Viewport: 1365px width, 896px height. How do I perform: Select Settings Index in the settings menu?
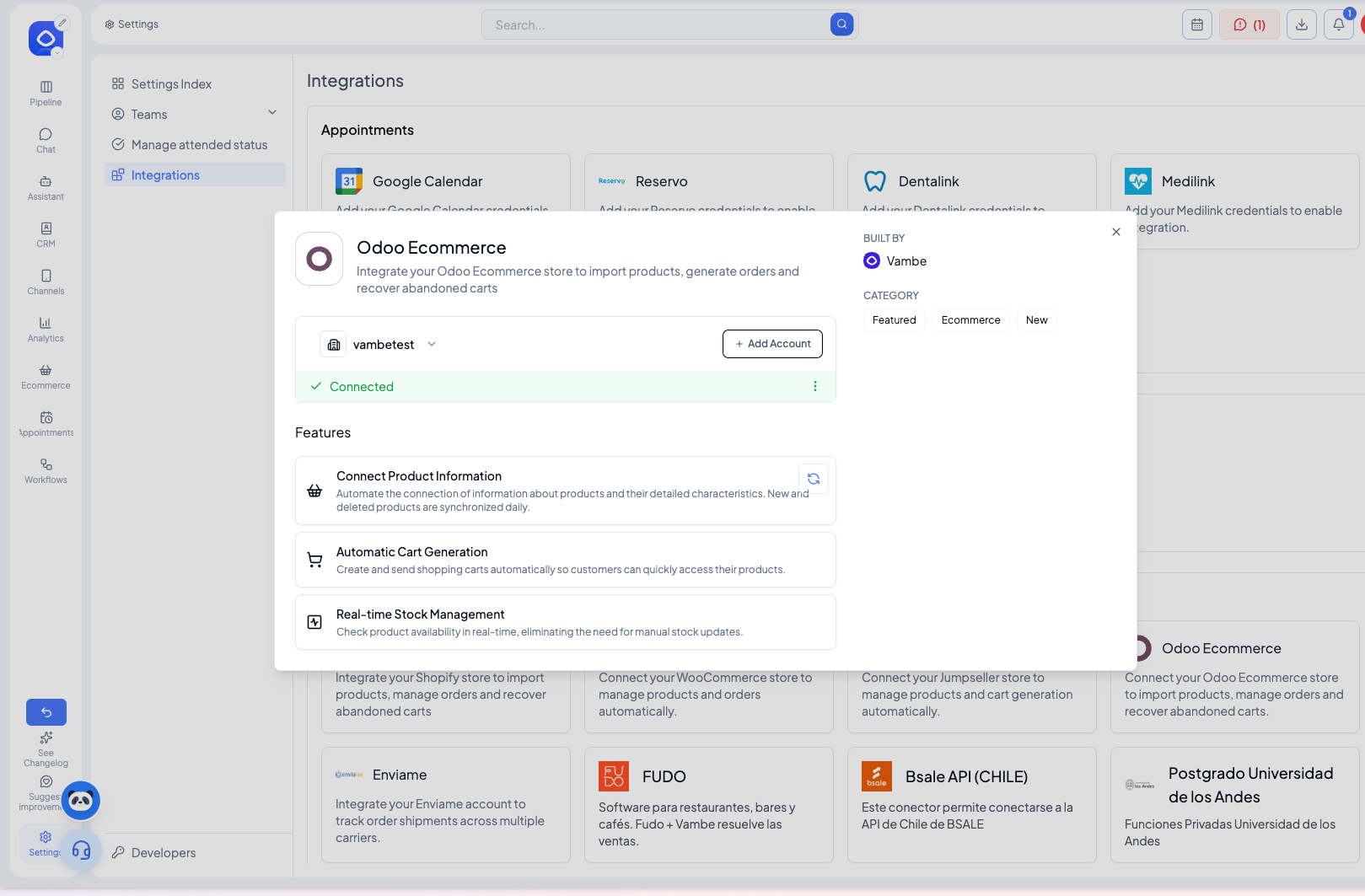point(171,84)
